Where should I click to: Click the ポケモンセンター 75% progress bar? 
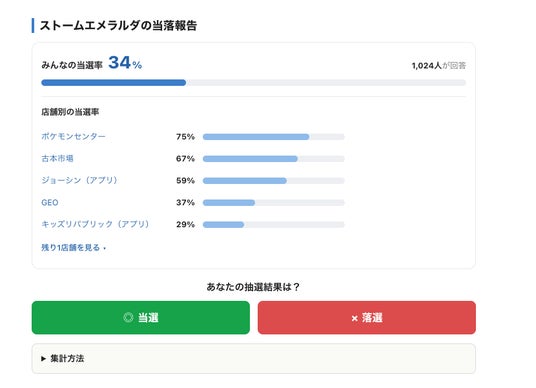(273, 137)
